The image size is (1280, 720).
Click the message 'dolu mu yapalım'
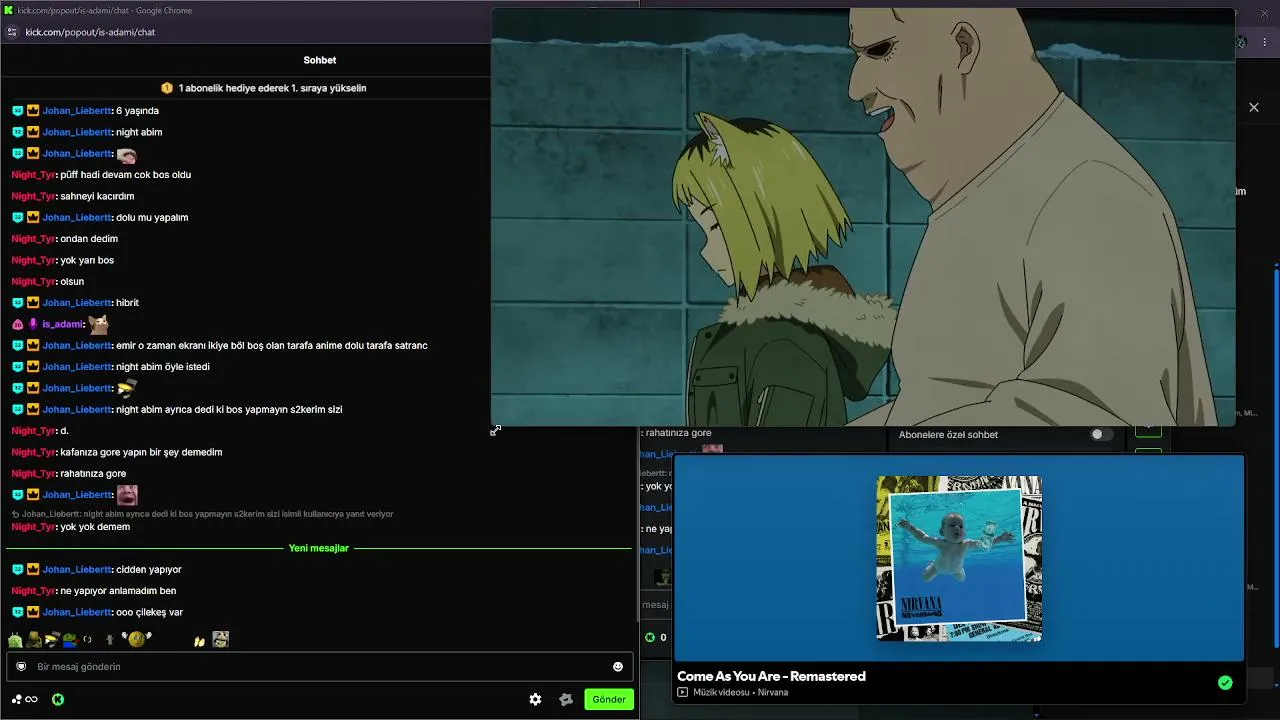152,218
